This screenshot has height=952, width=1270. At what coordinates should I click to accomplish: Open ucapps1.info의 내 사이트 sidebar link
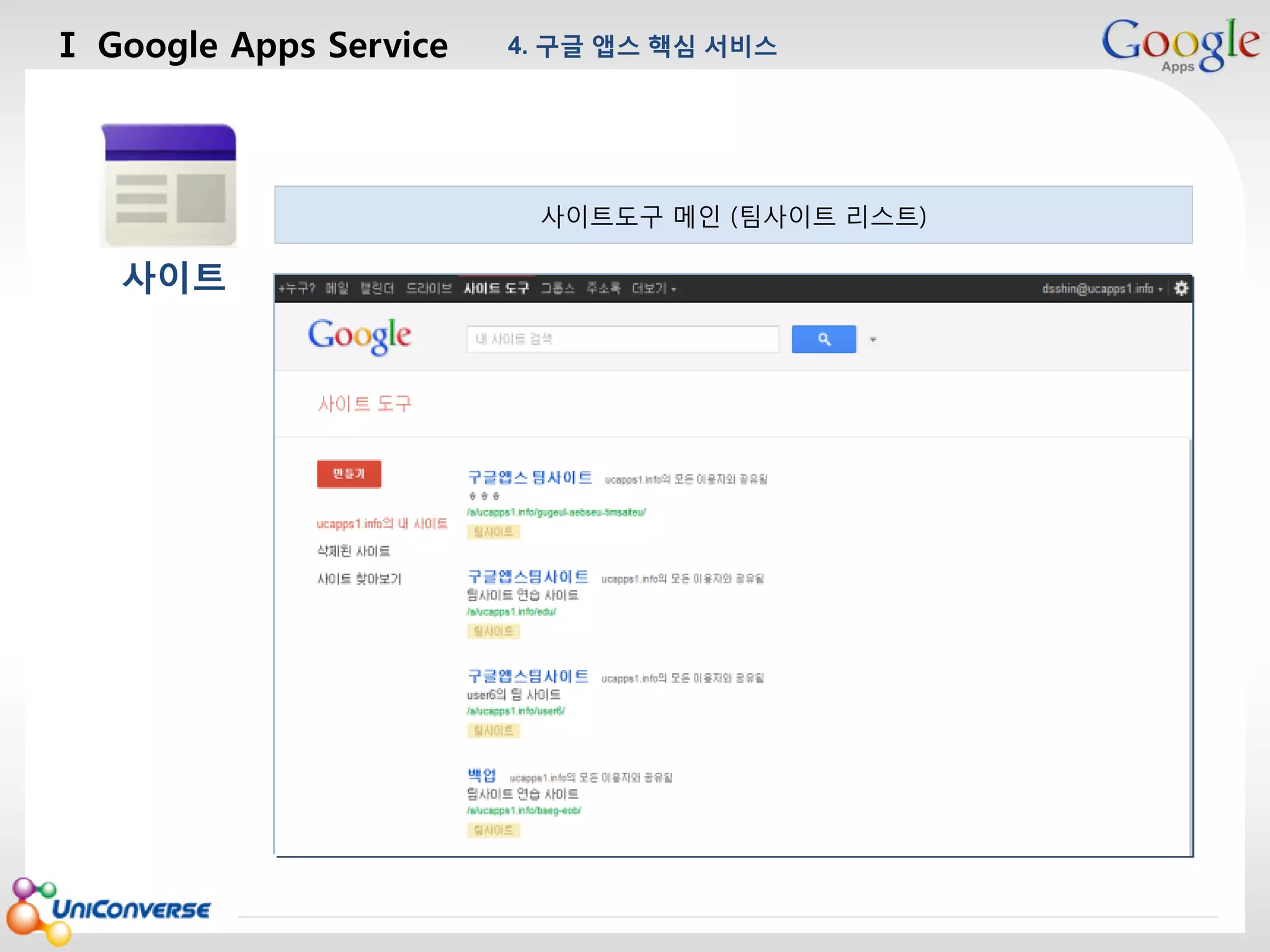point(382,524)
